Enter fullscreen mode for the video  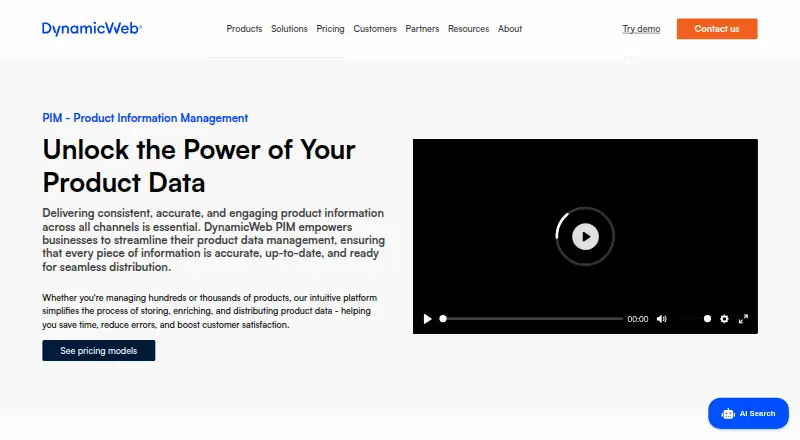(743, 319)
